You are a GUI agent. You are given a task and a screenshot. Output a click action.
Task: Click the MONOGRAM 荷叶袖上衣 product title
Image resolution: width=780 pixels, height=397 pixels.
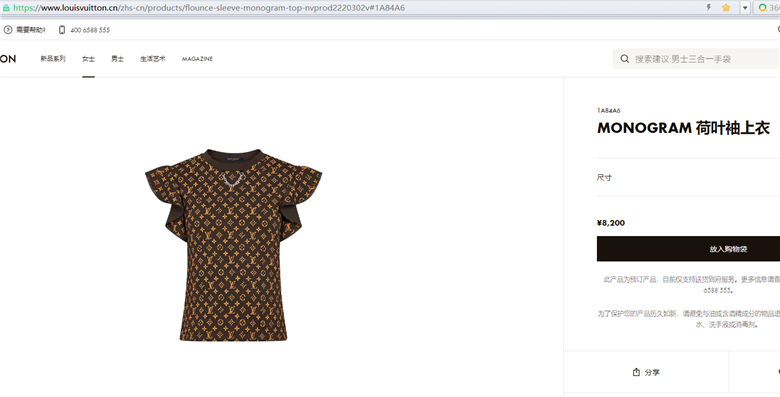pos(683,128)
